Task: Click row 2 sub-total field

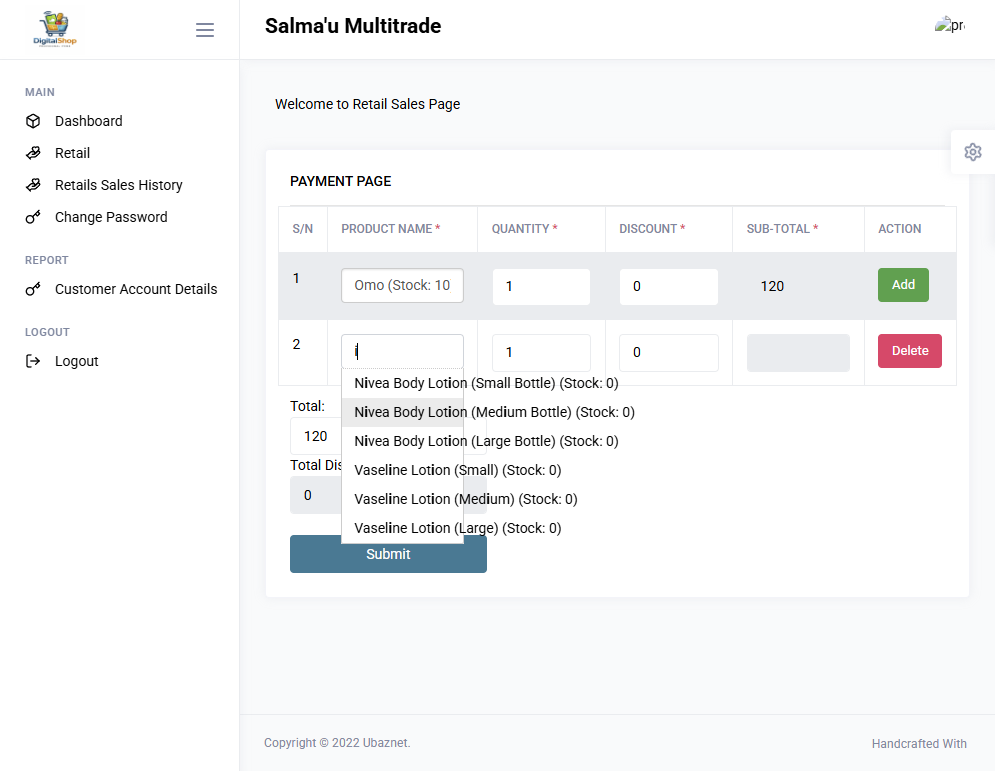Action: [x=798, y=353]
